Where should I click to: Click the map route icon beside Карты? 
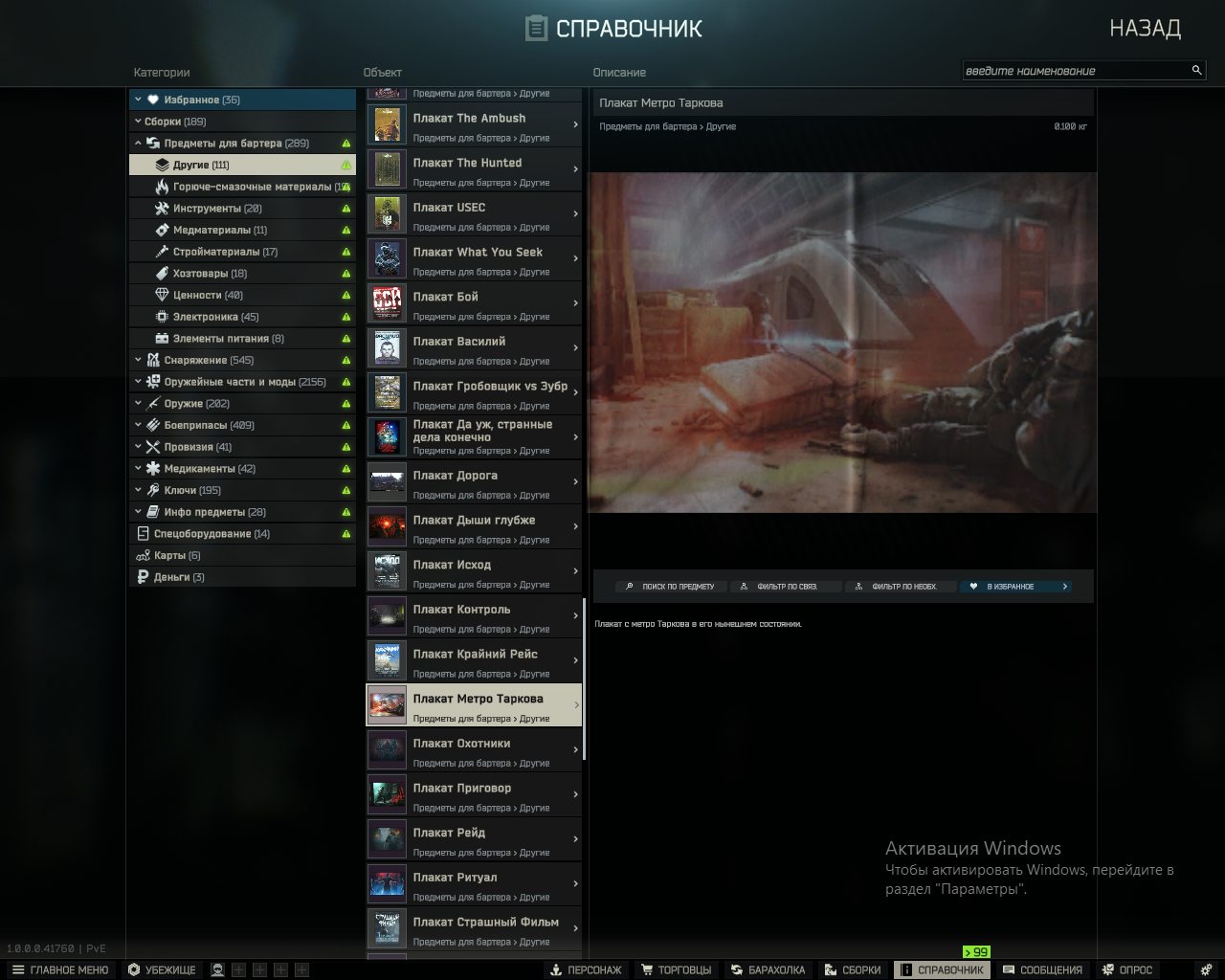(x=144, y=556)
